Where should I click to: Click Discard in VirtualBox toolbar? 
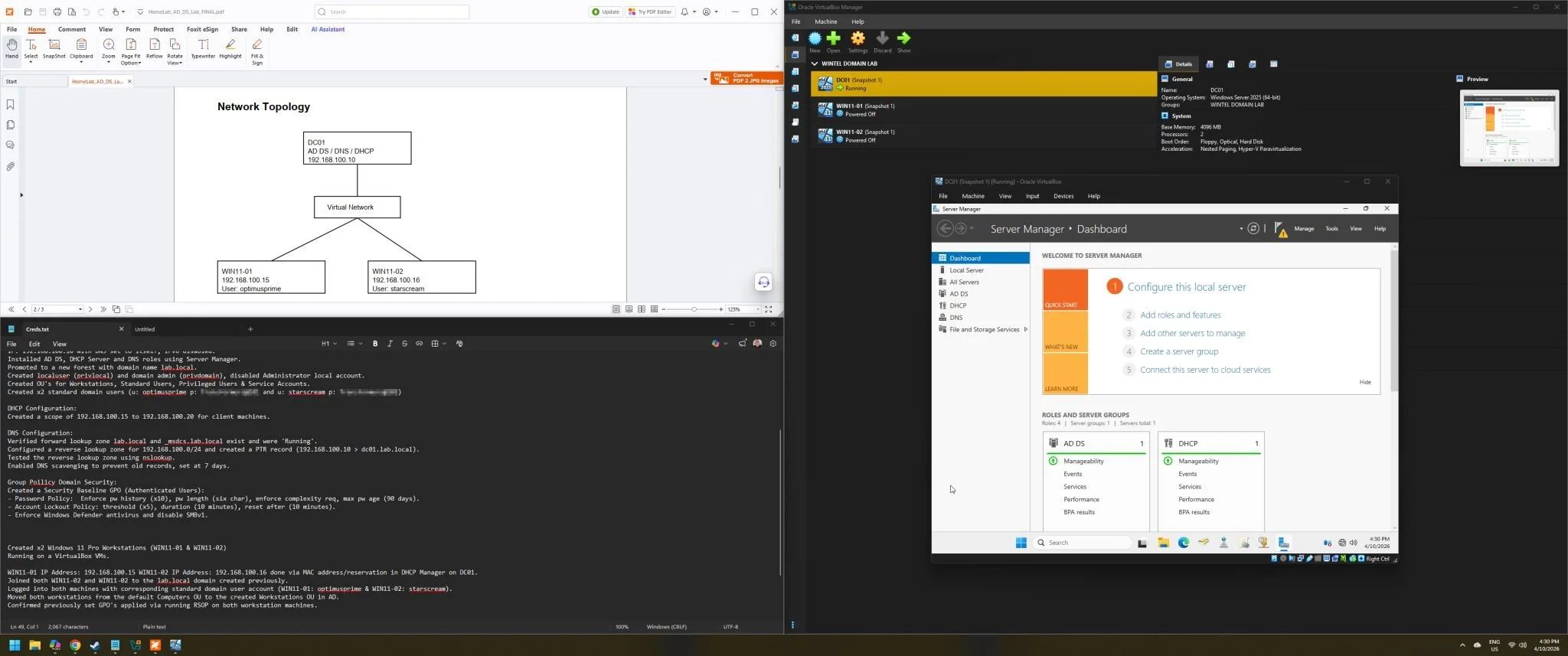[882, 42]
